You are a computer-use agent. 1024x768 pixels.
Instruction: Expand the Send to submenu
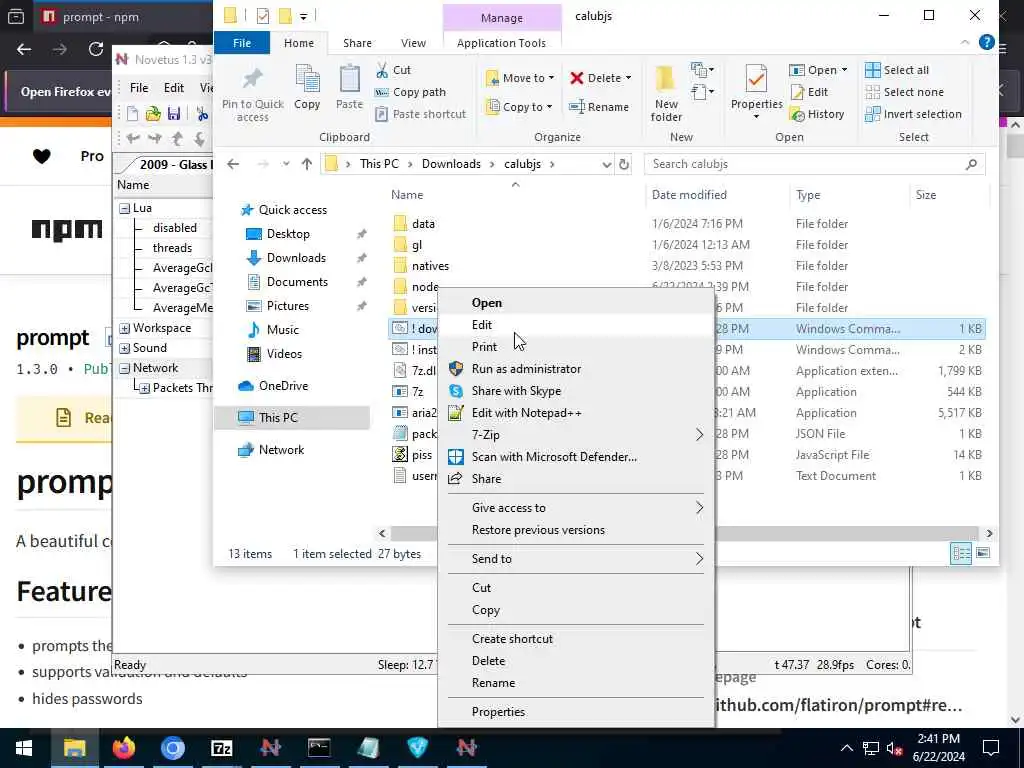699,559
